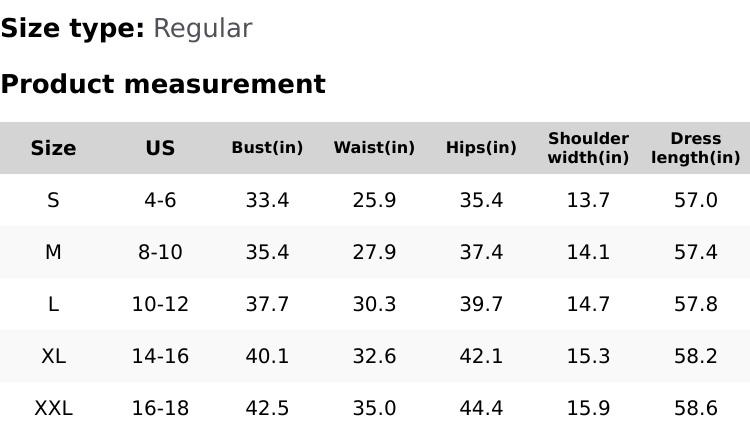This screenshot has height=434, width=750.
Task: Click the L size row label
Action: point(53,304)
